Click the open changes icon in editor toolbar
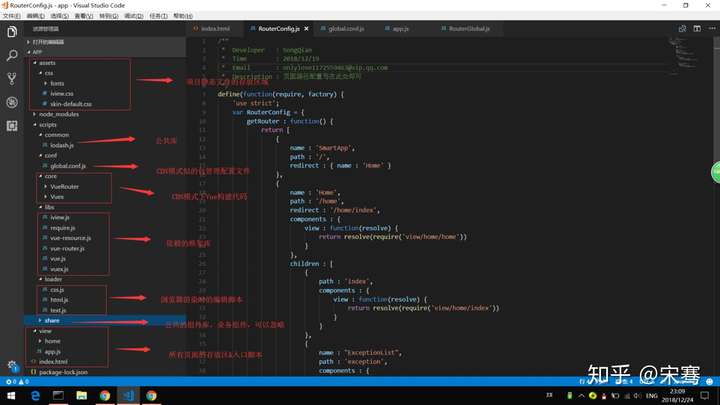This screenshot has width=720, height=405. coord(682,28)
